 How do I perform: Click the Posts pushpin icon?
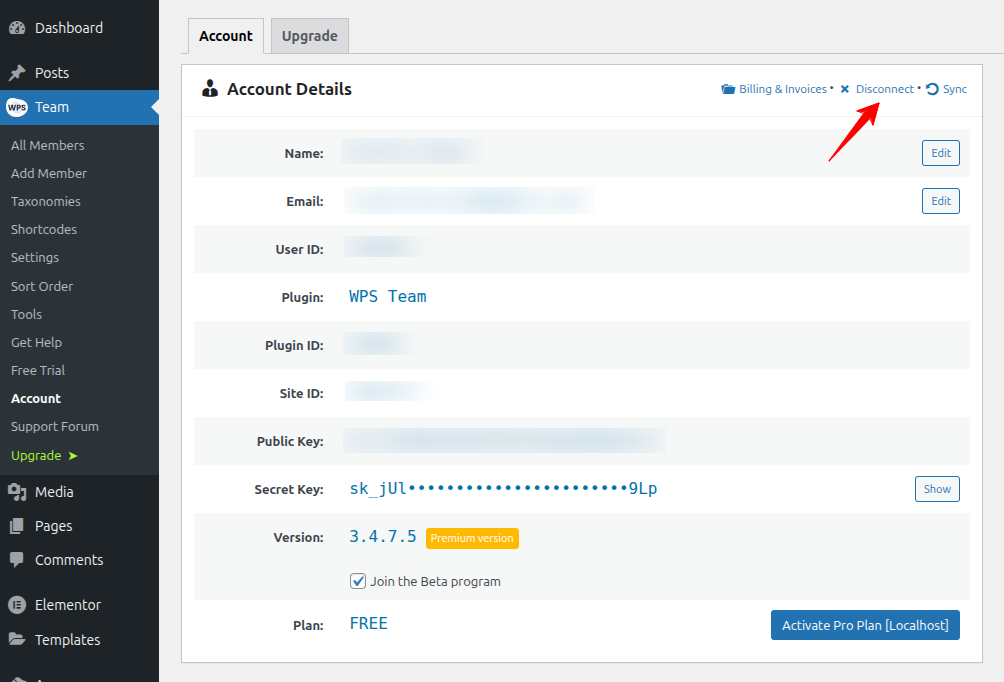[17, 73]
